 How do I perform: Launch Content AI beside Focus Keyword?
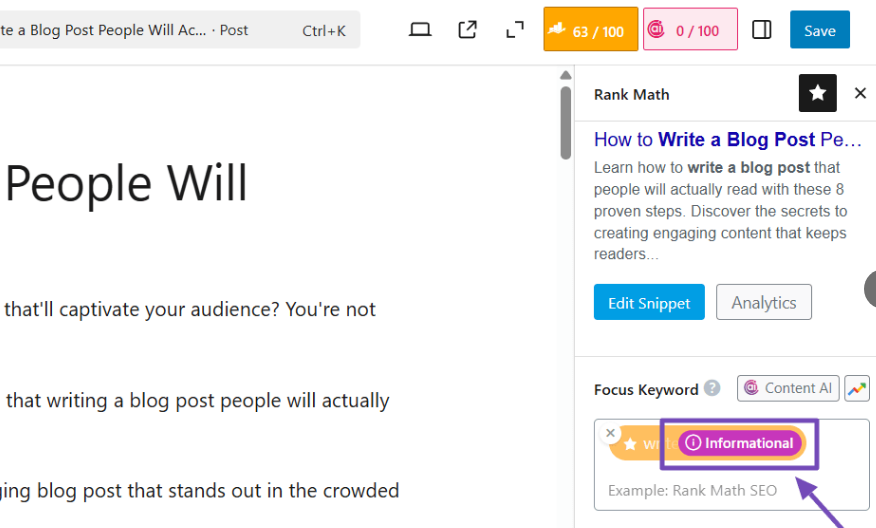(x=788, y=388)
